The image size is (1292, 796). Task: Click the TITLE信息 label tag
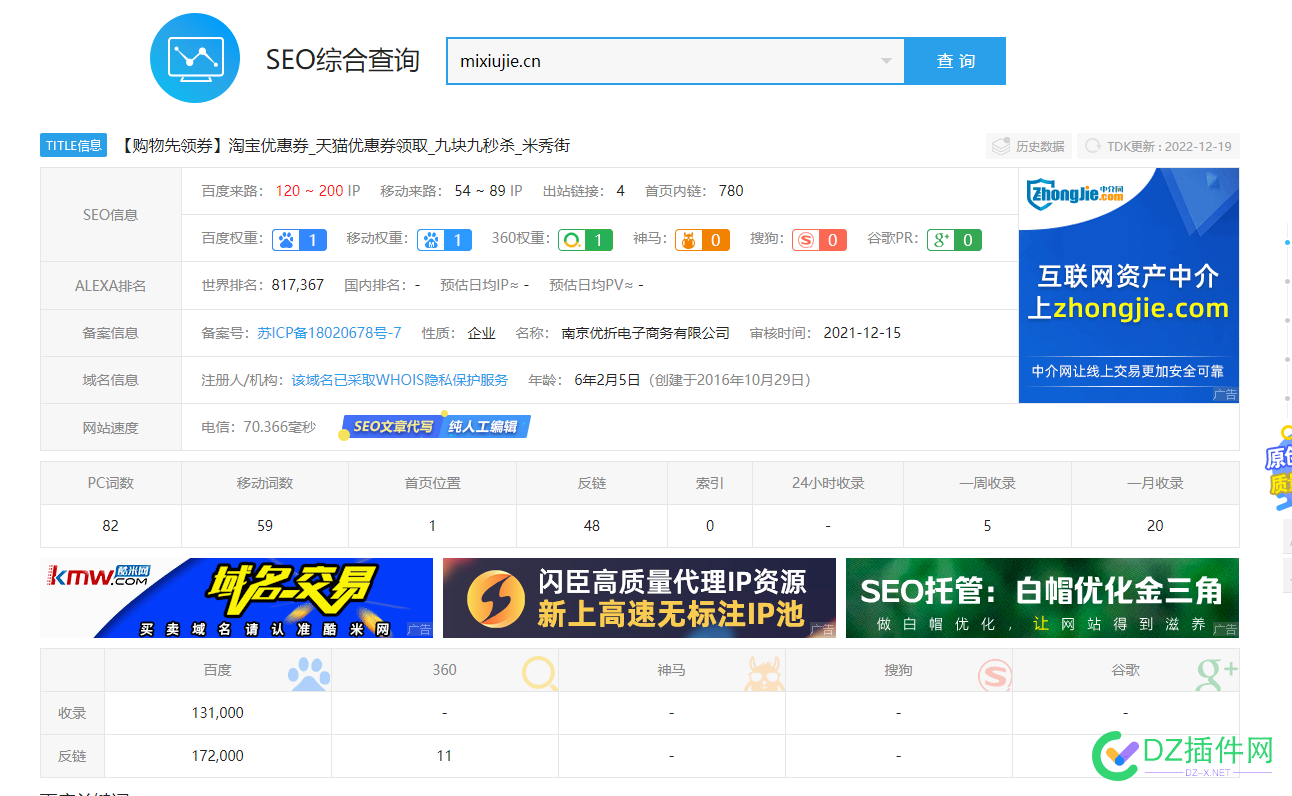tap(74, 146)
